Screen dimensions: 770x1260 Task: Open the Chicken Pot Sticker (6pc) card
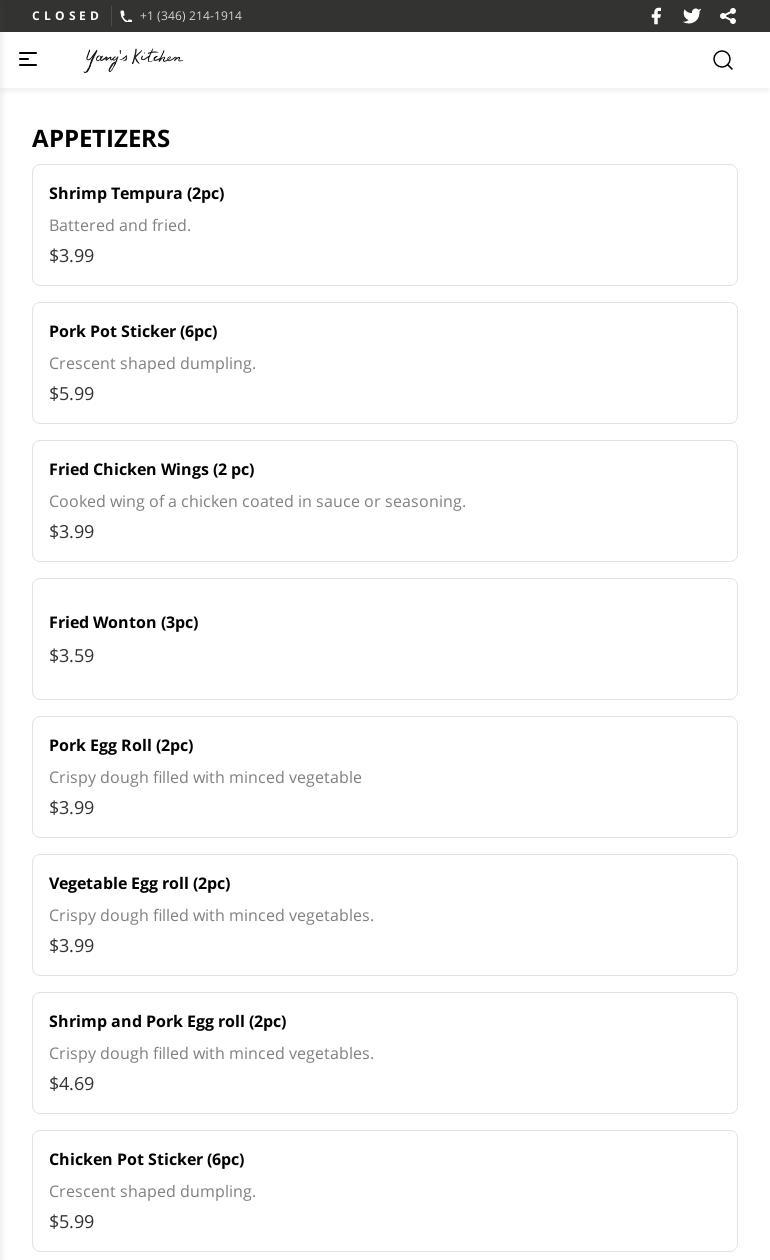tap(384, 1190)
